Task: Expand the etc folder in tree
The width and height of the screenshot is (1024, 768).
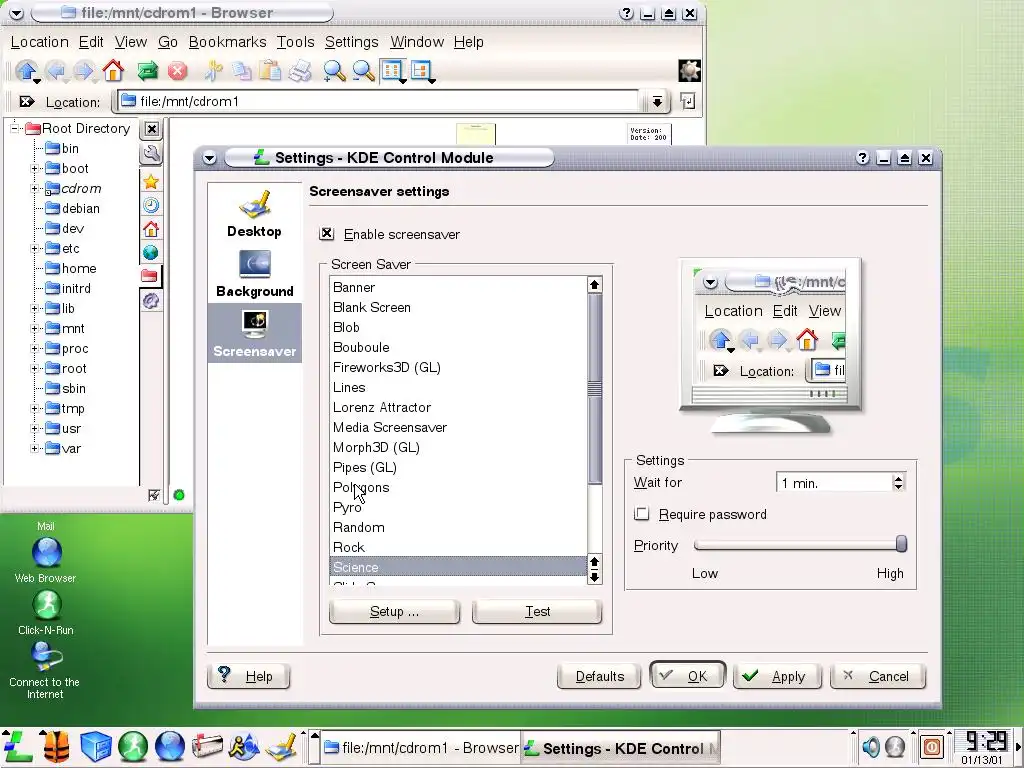Action: (35, 249)
